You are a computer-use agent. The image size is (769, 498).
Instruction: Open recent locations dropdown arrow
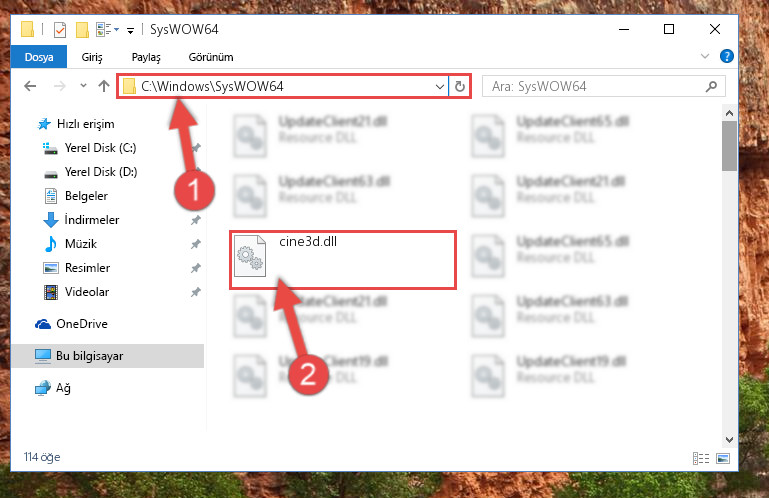point(83,86)
